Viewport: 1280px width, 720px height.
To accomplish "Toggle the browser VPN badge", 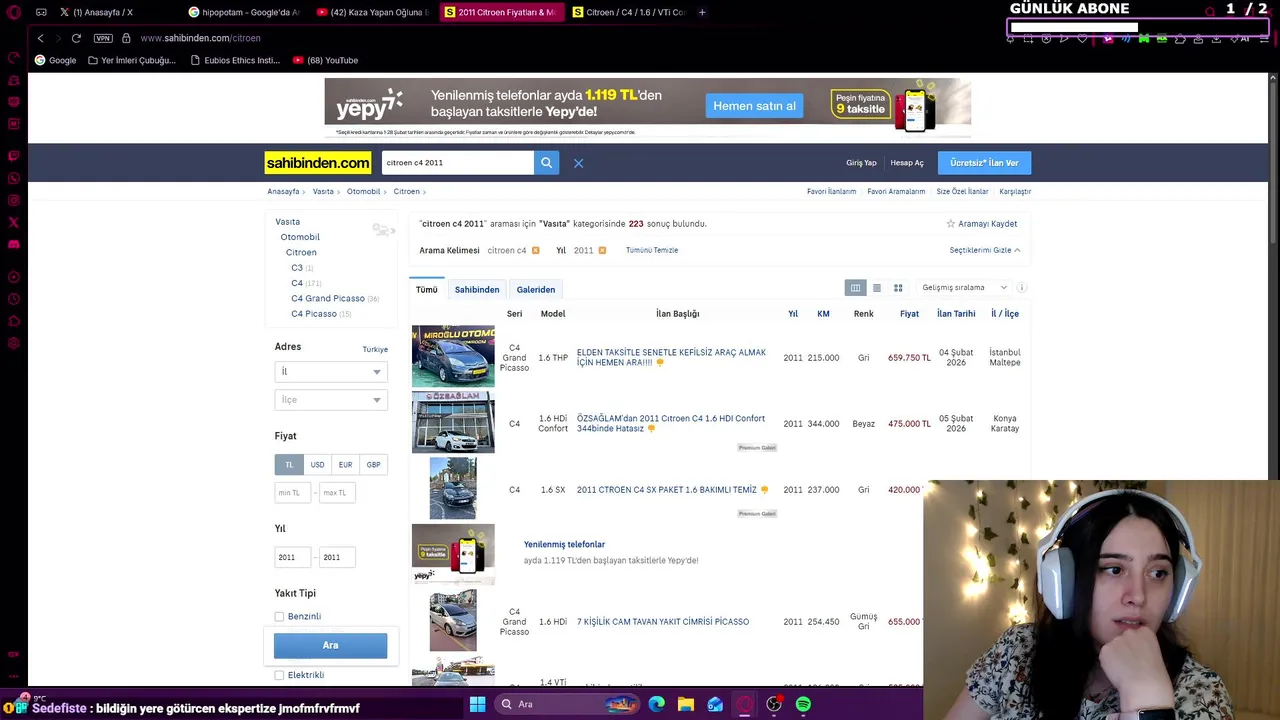I will 103,38.
